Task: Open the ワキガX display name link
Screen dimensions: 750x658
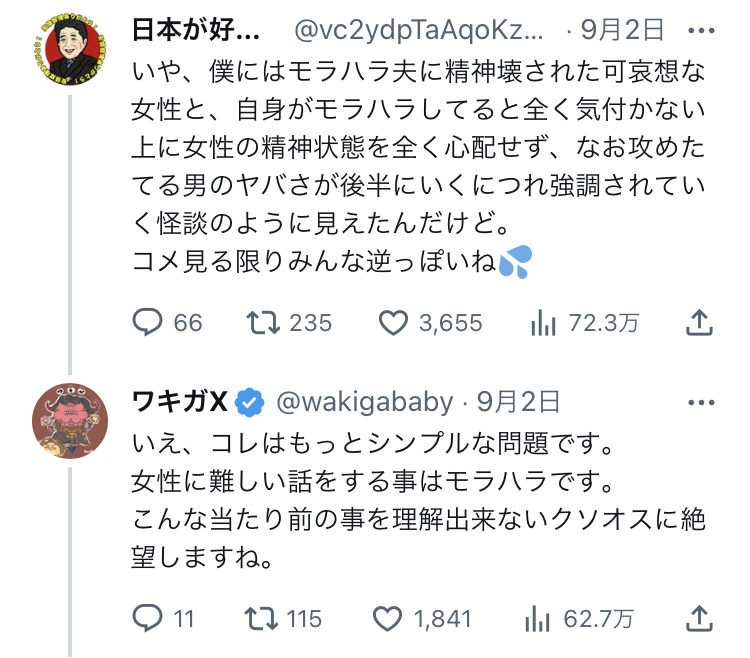Action: (180, 403)
